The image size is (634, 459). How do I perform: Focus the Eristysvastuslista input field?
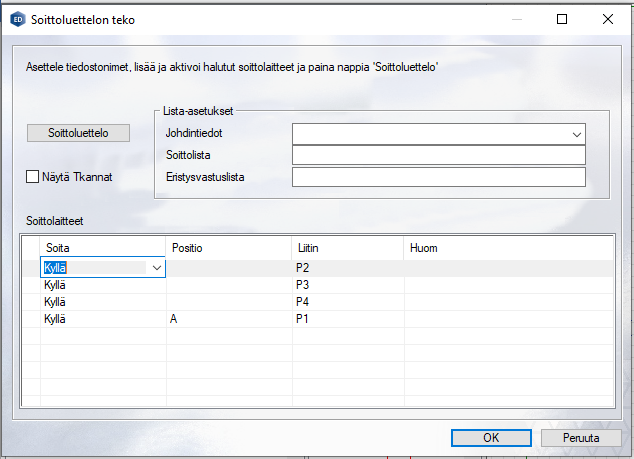coord(437,177)
